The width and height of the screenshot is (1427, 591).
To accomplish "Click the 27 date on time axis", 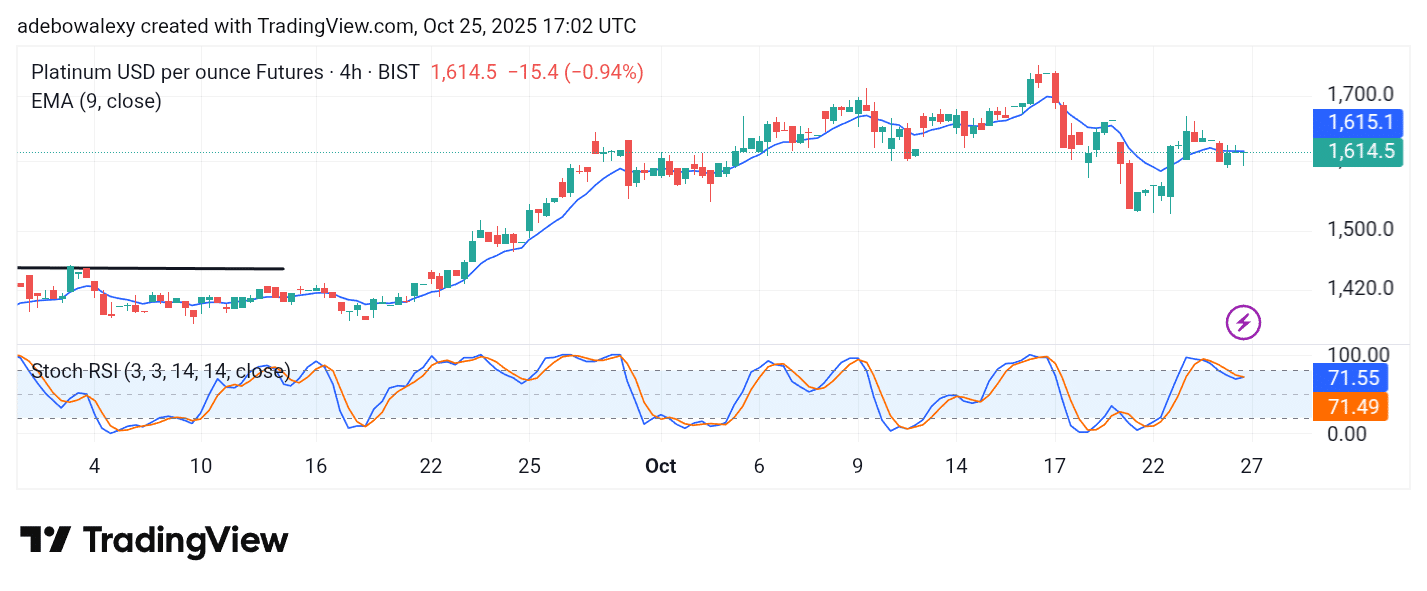I will [1251, 466].
